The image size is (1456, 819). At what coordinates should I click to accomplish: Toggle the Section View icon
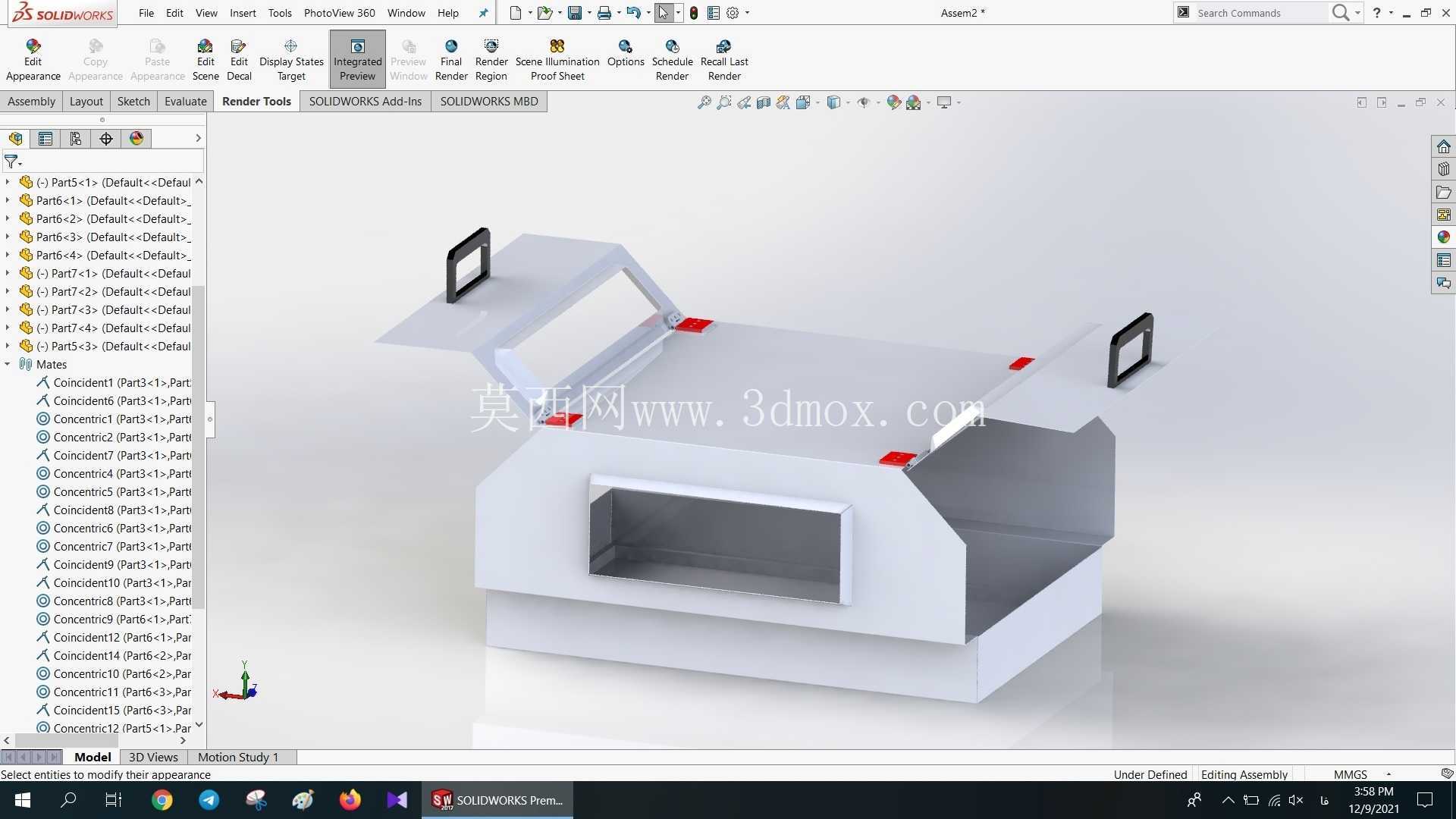click(x=764, y=102)
